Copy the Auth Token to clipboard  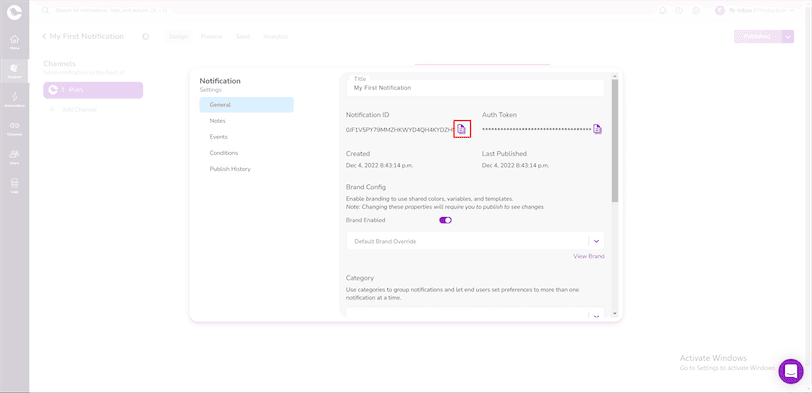pos(597,129)
